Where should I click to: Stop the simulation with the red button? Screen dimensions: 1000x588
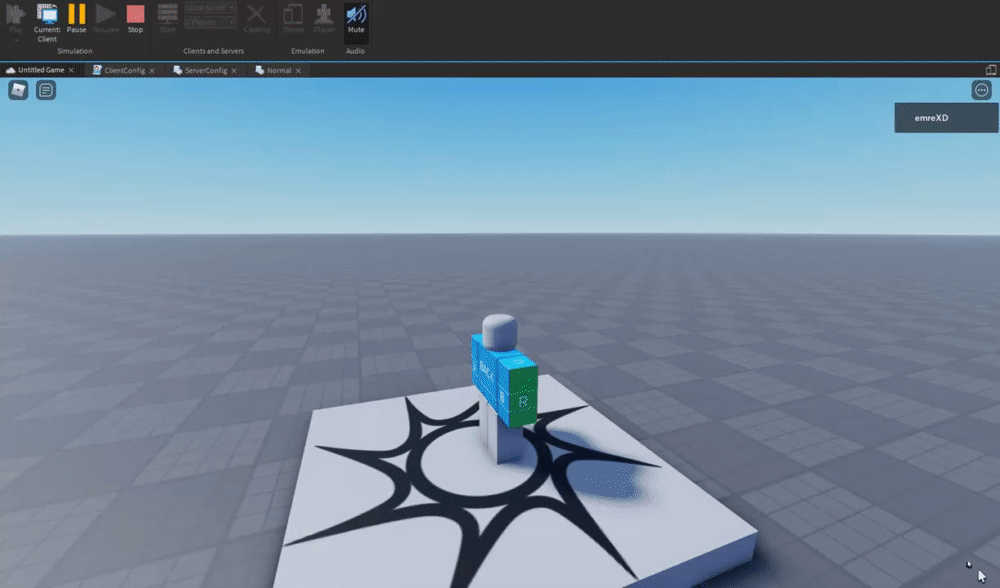135,18
